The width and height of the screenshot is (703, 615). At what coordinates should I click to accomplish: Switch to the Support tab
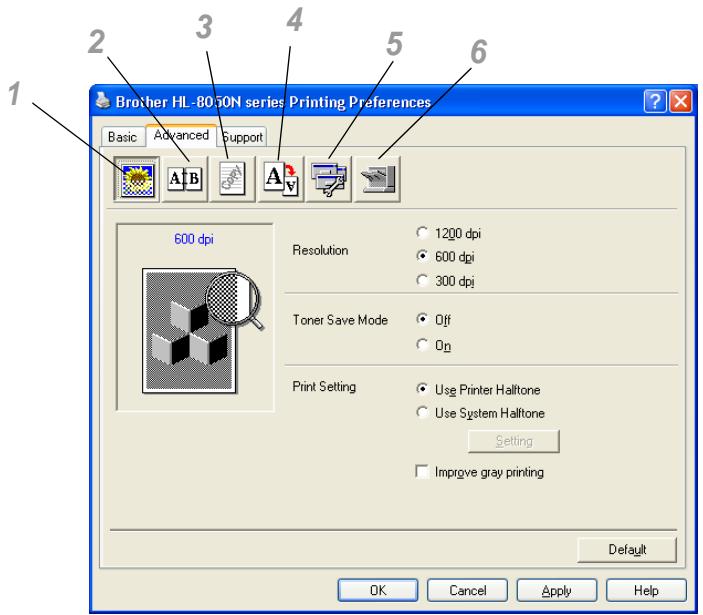click(x=243, y=137)
